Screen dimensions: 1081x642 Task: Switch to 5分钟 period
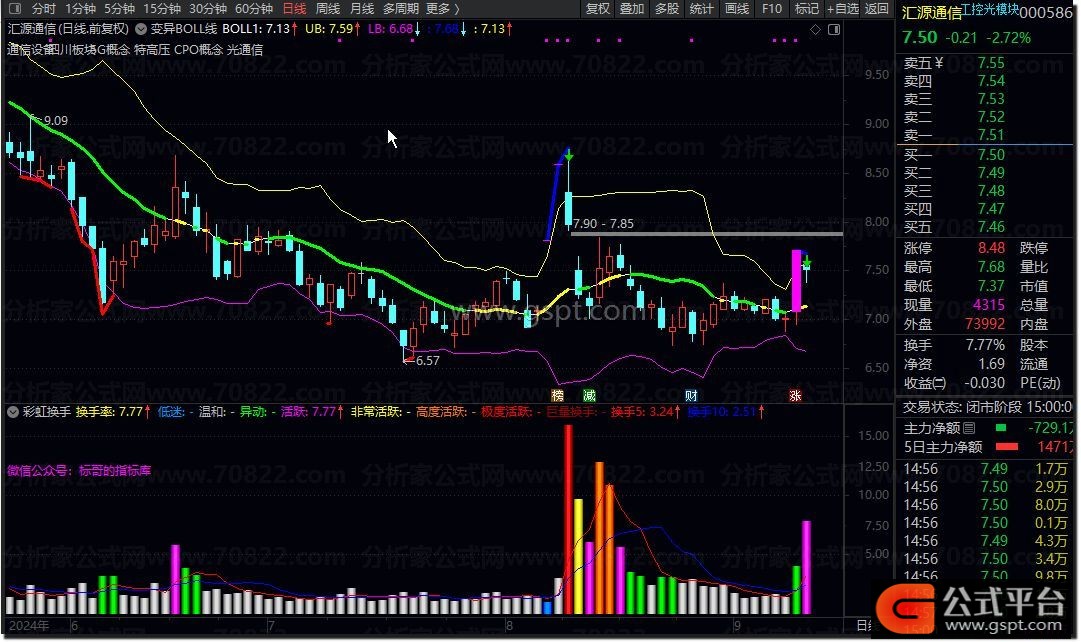pyautogui.click(x=119, y=9)
